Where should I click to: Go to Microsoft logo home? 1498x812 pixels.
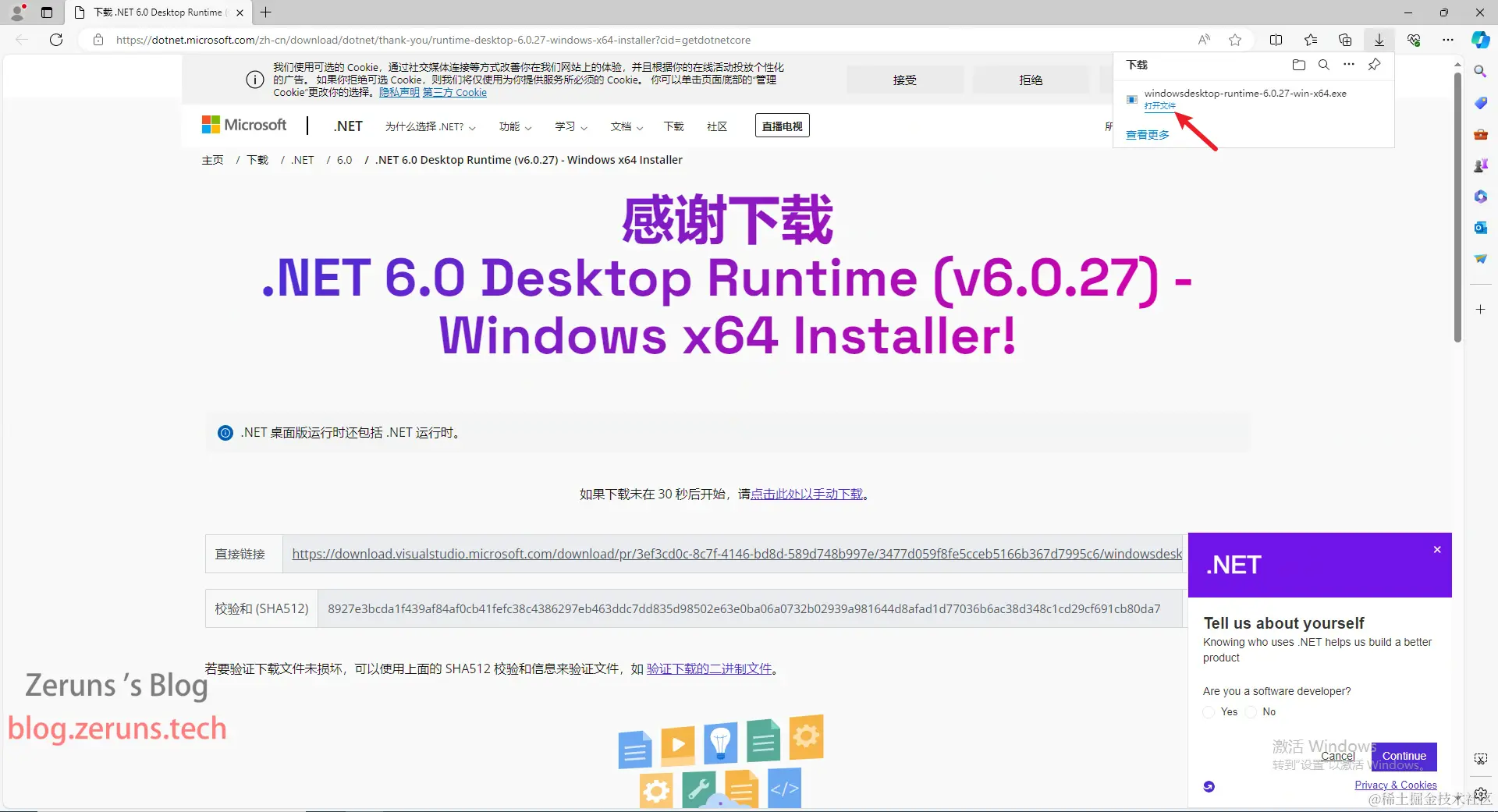[244, 125]
